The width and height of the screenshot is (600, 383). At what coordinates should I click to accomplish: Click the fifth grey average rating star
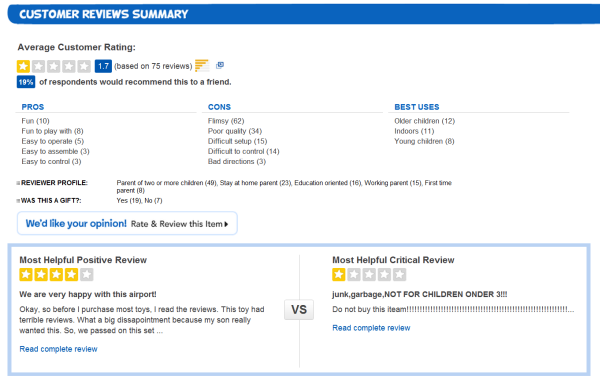coord(84,66)
